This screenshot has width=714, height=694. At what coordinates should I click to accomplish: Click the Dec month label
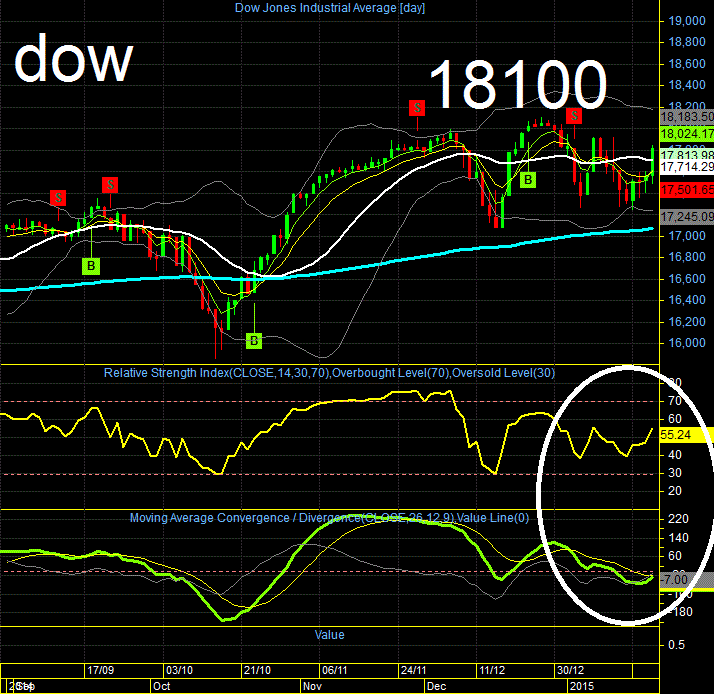tap(436, 686)
